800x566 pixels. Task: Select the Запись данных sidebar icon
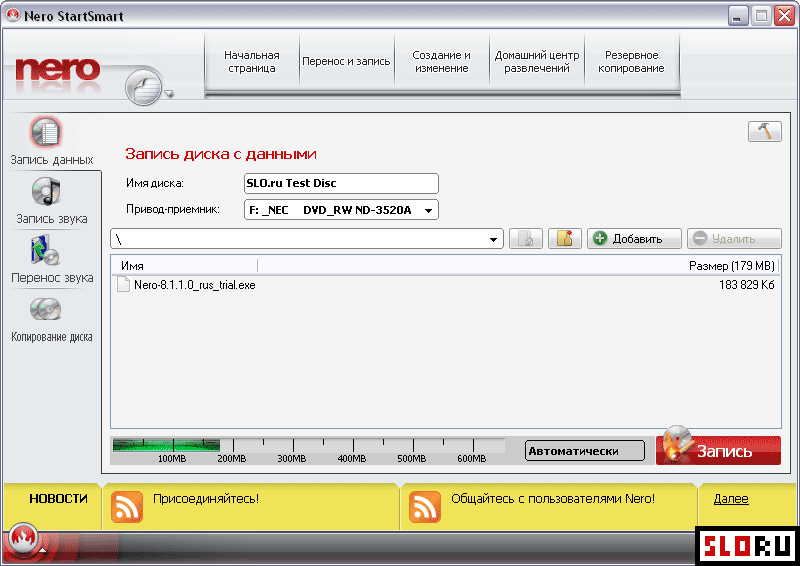[x=46, y=132]
